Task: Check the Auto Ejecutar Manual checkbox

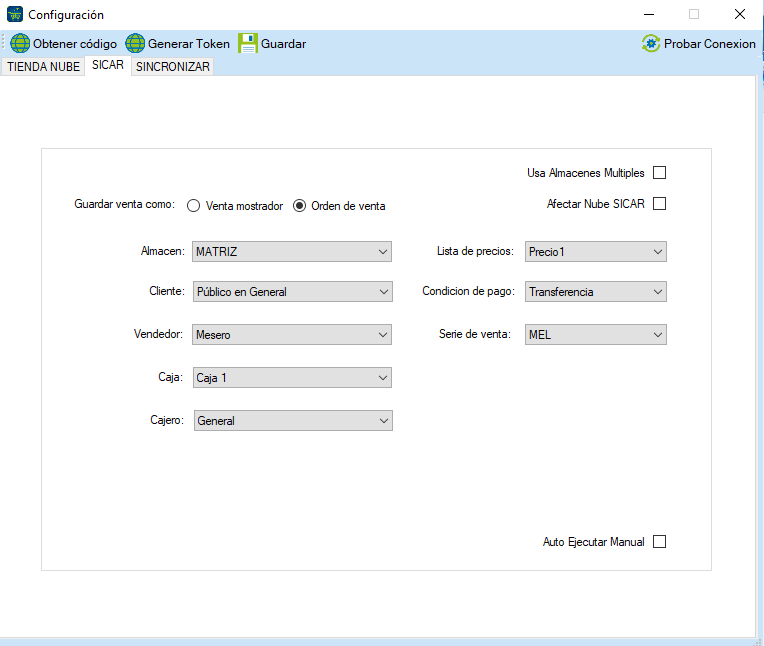Action: coord(659,541)
